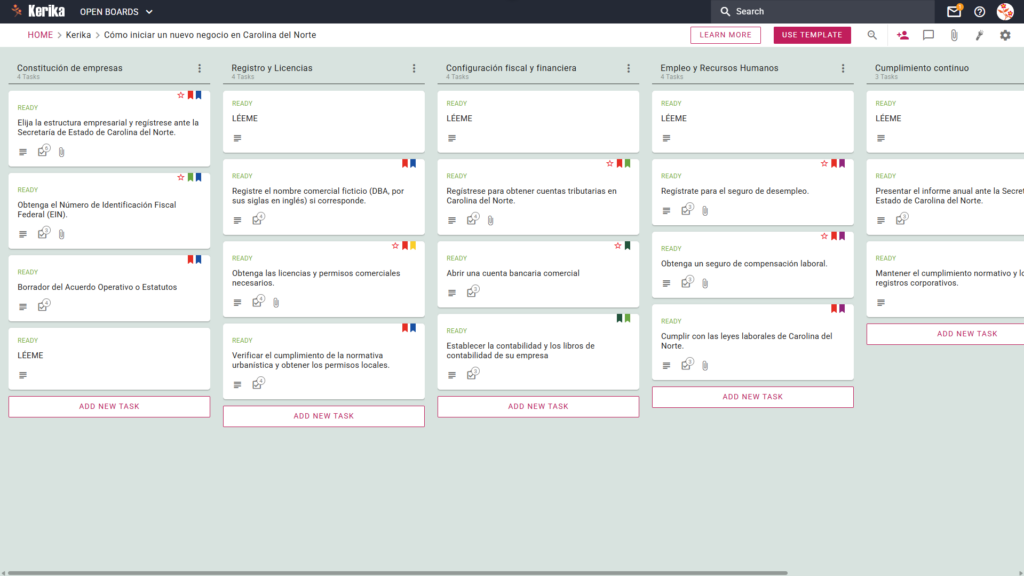Click the highlight tasks pin icon

click(980, 35)
